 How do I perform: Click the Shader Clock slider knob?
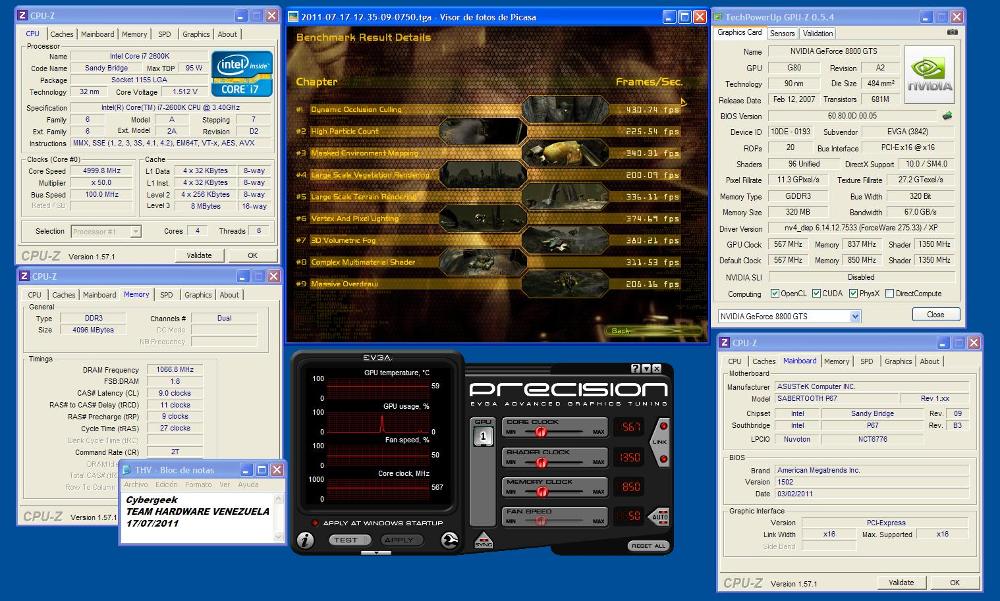(x=541, y=461)
